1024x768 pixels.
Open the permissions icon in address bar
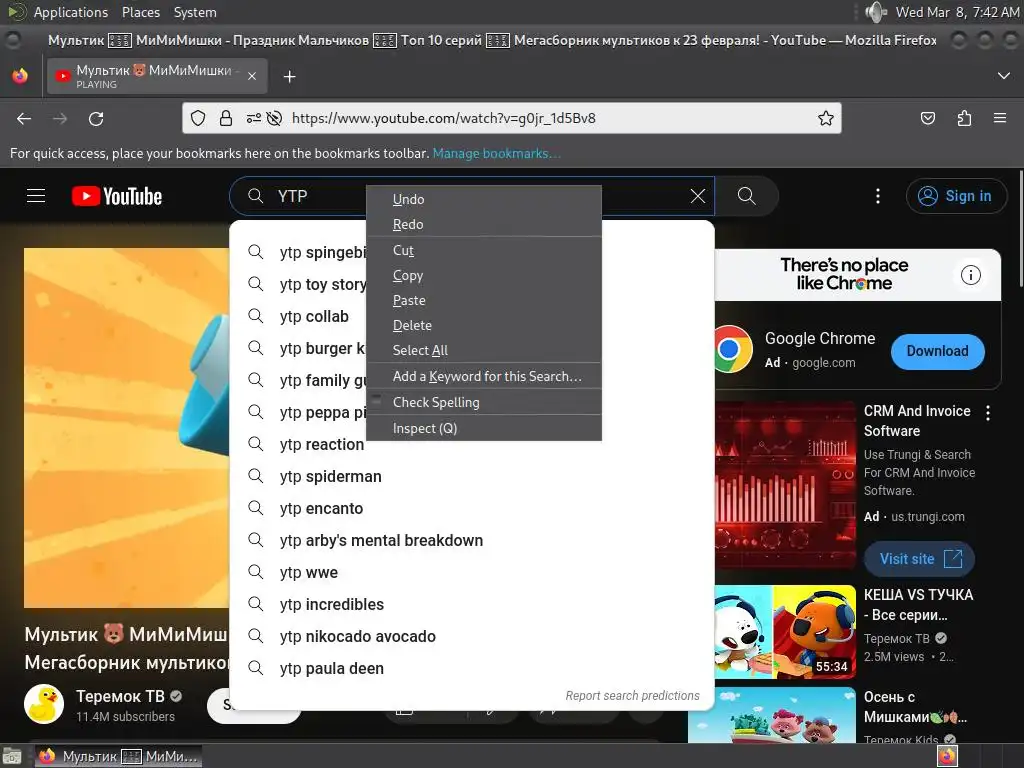[253, 118]
